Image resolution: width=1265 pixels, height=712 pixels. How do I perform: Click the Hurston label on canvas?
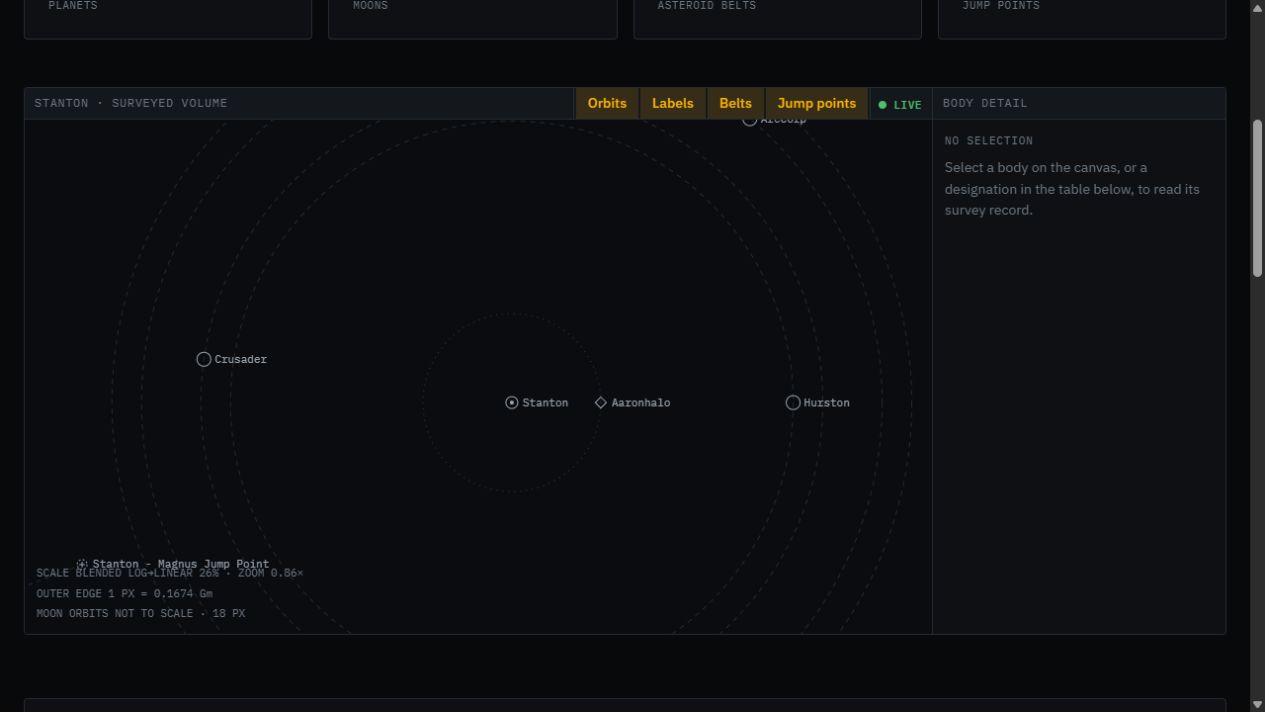[x=827, y=403]
